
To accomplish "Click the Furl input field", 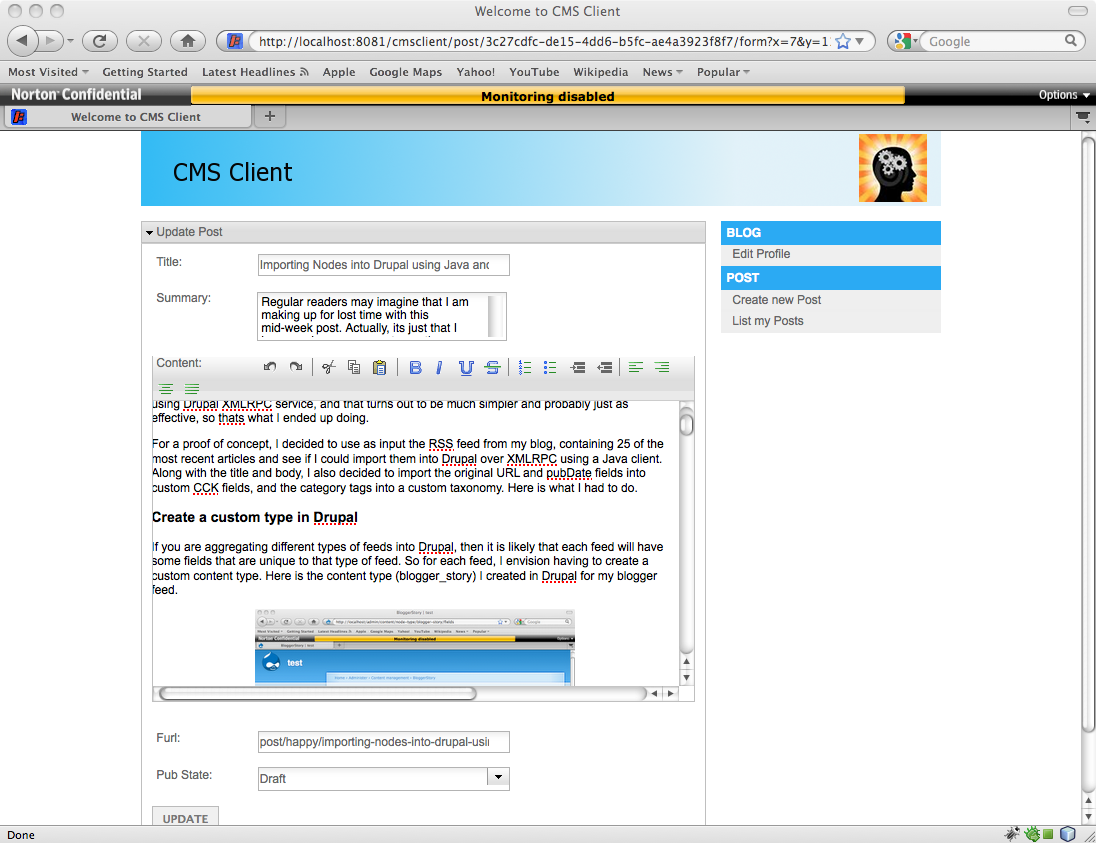I will (x=383, y=742).
